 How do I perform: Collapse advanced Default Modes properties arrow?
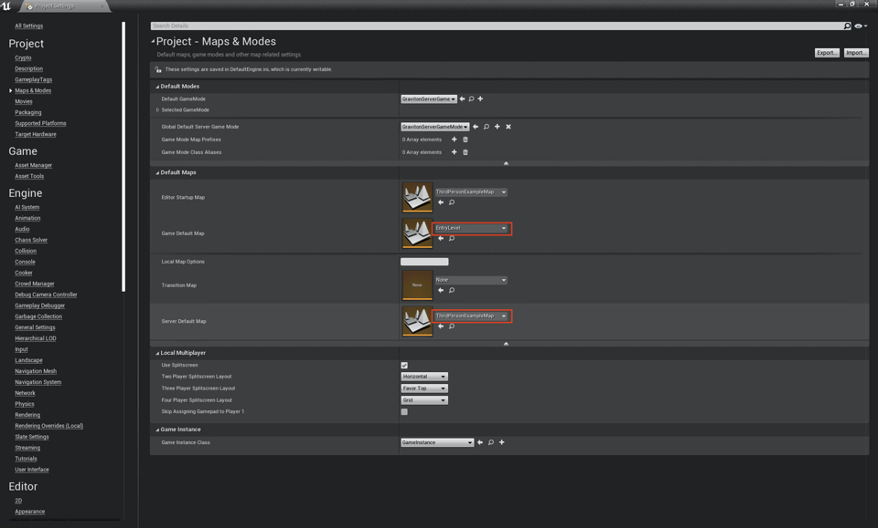click(506, 163)
